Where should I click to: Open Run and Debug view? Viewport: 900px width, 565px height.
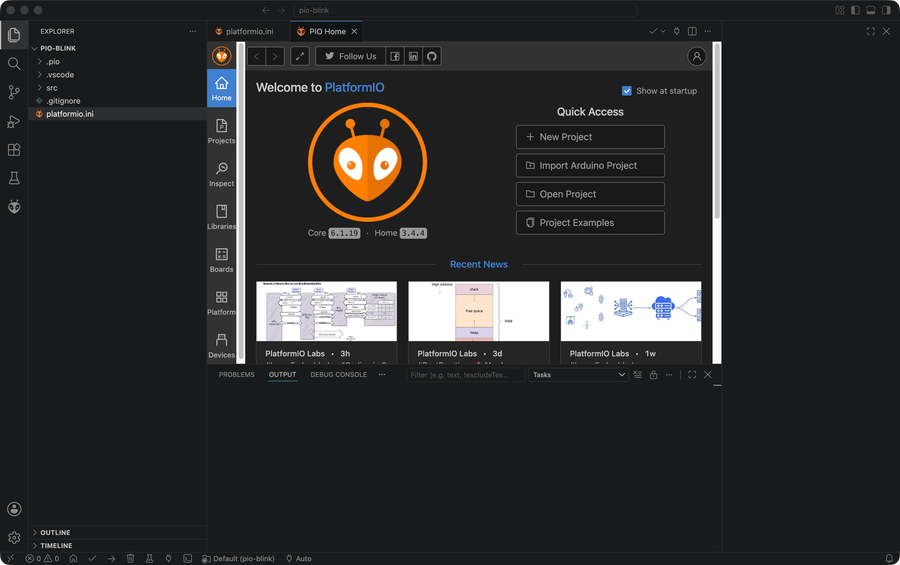(14, 121)
